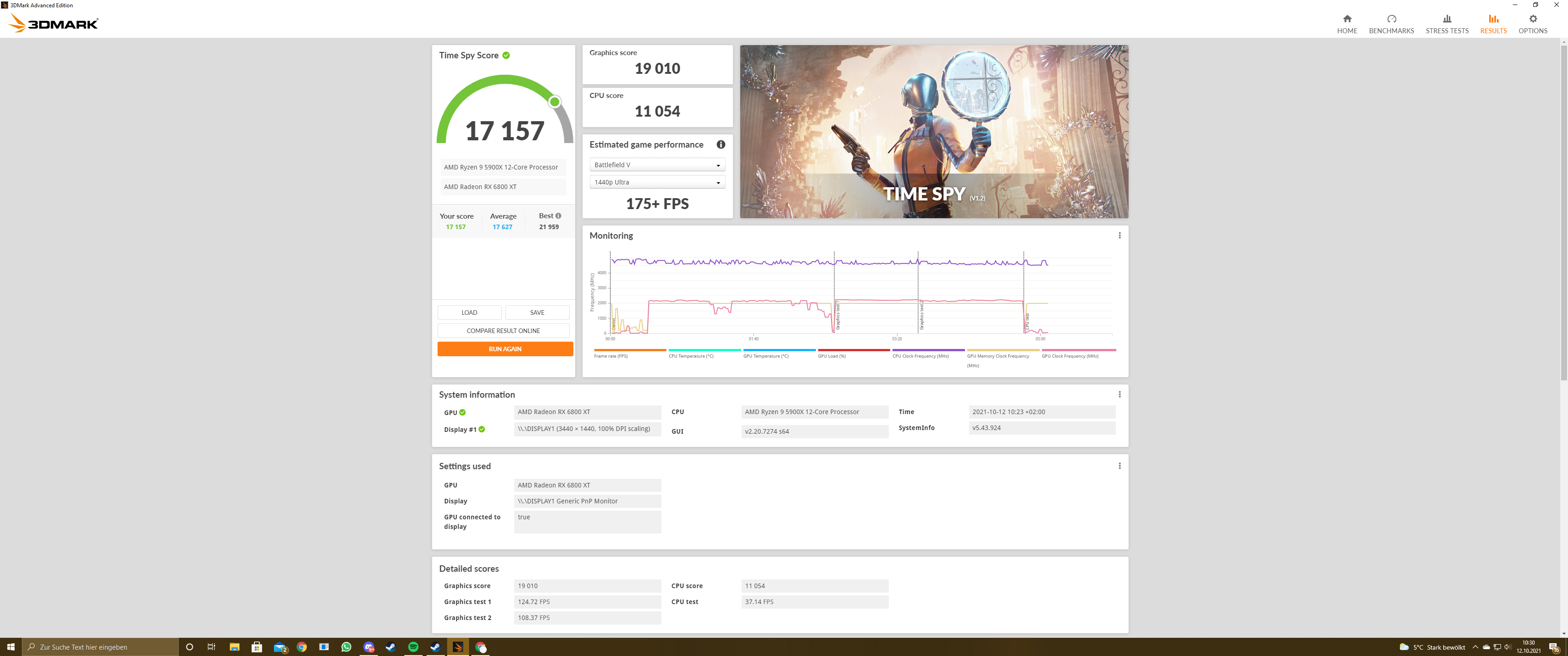
Task: Click green check next to Display #1
Action: [481, 430]
